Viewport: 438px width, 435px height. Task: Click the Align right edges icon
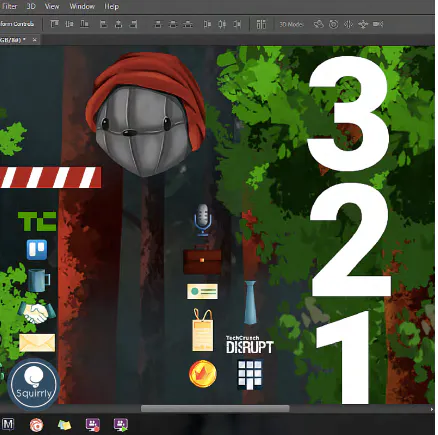(x=134, y=24)
